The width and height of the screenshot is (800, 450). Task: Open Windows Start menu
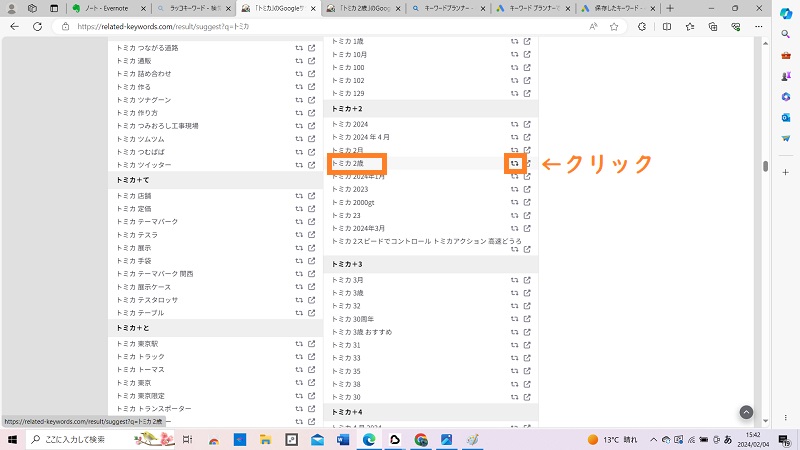(12, 439)
